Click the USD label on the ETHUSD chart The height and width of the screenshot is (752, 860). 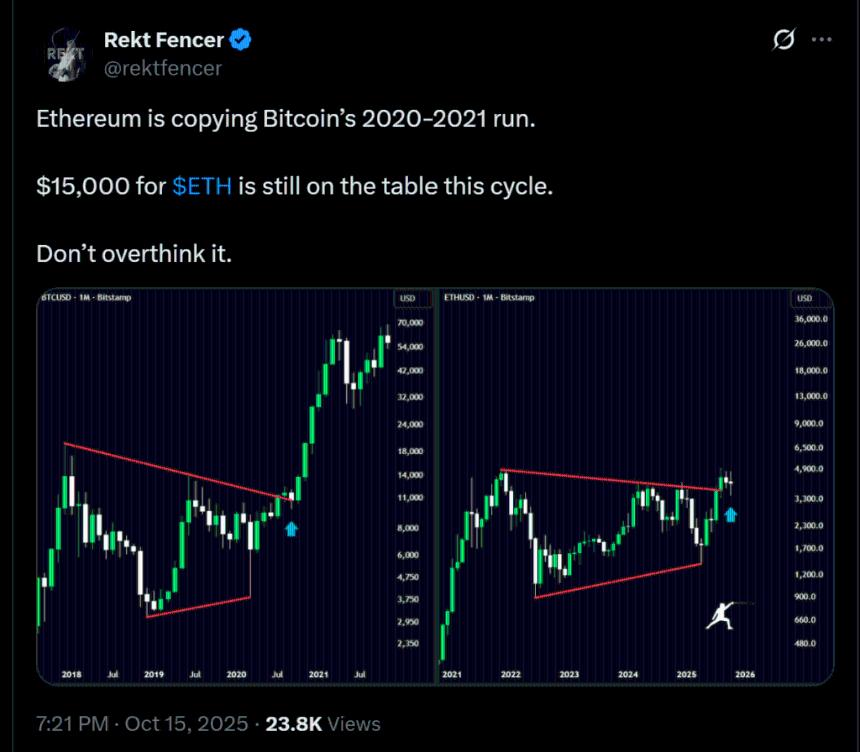click(805, 299)
